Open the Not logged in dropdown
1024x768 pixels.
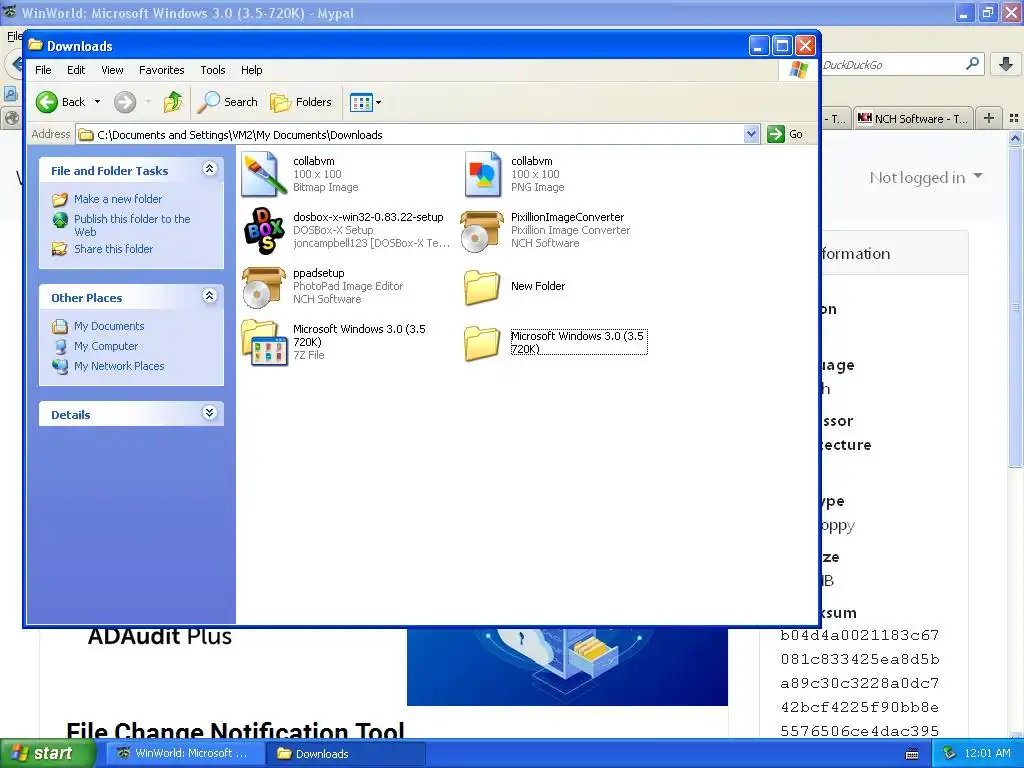click(925, 177)
